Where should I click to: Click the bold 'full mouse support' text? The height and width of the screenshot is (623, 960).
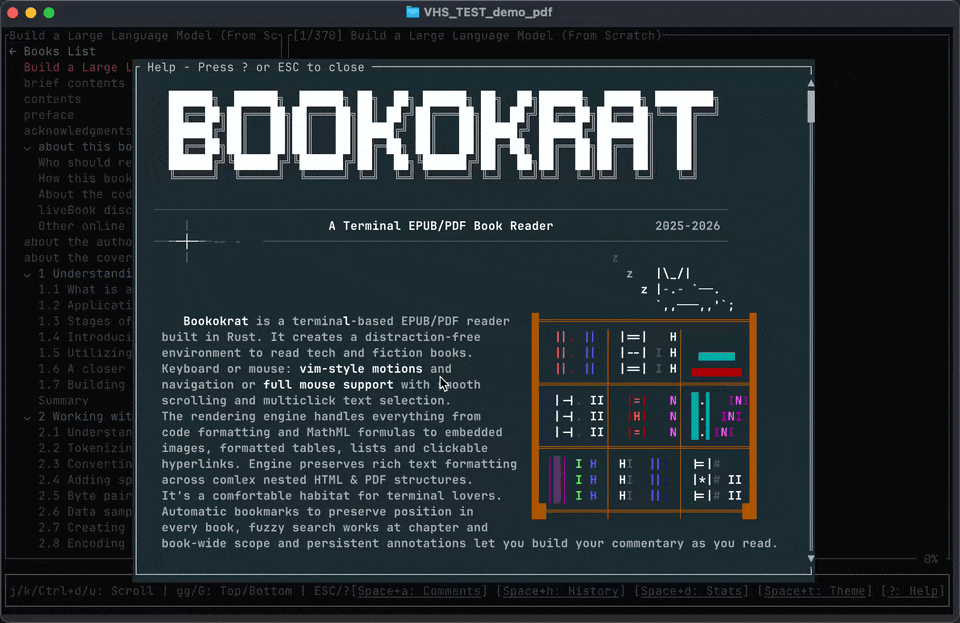coord(328,386)
